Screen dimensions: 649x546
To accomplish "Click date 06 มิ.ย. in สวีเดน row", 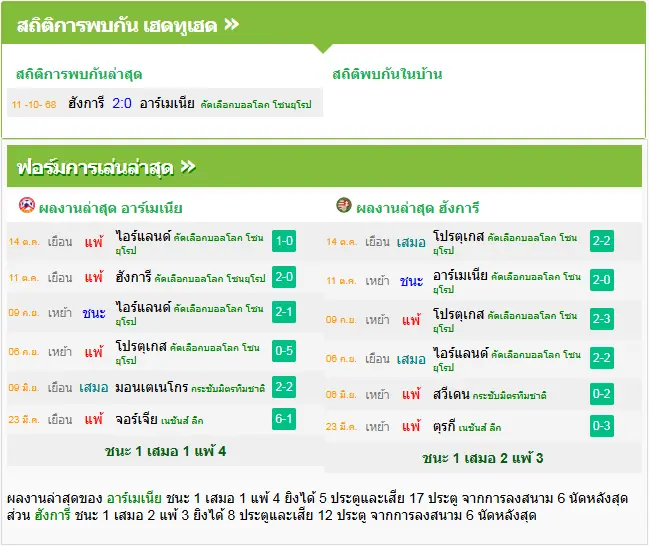I will [x=341, y=394].
